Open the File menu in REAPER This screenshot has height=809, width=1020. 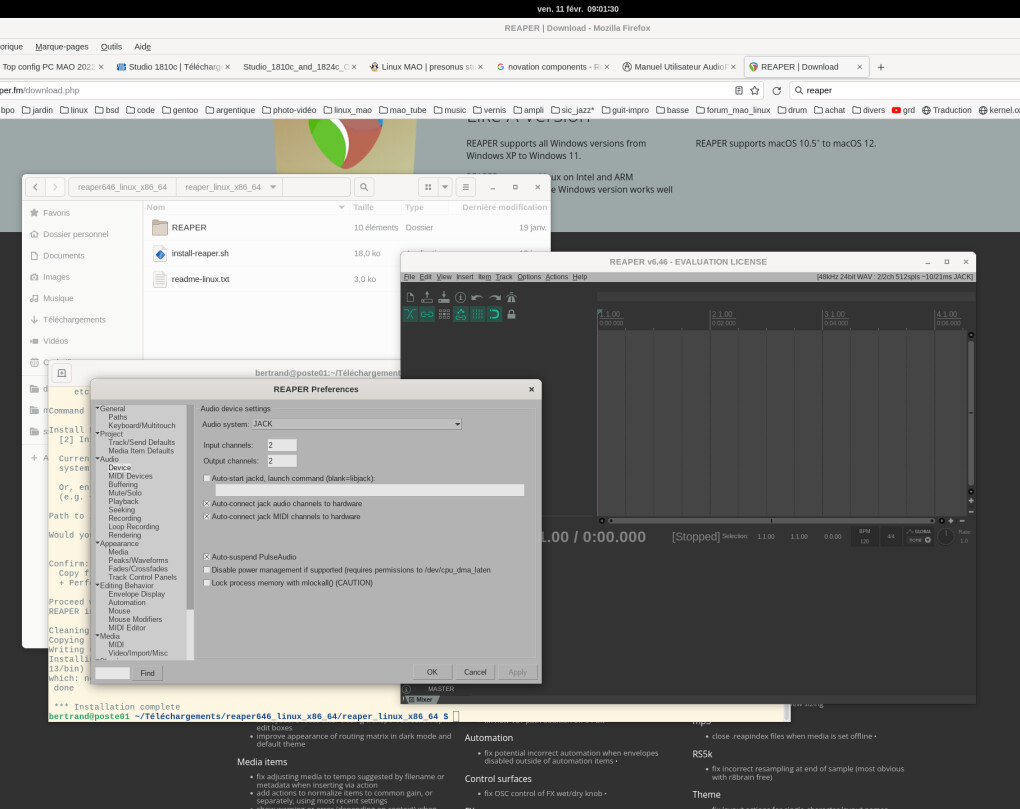coord(409,277)
